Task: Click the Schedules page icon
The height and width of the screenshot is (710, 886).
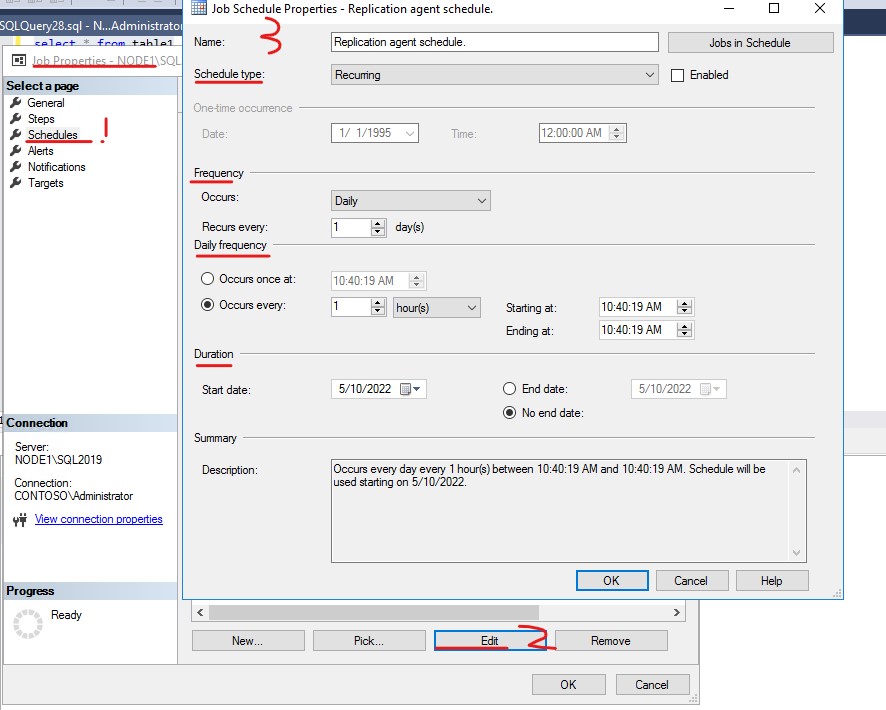Action: pyautogui.click(x=16, y=134)
